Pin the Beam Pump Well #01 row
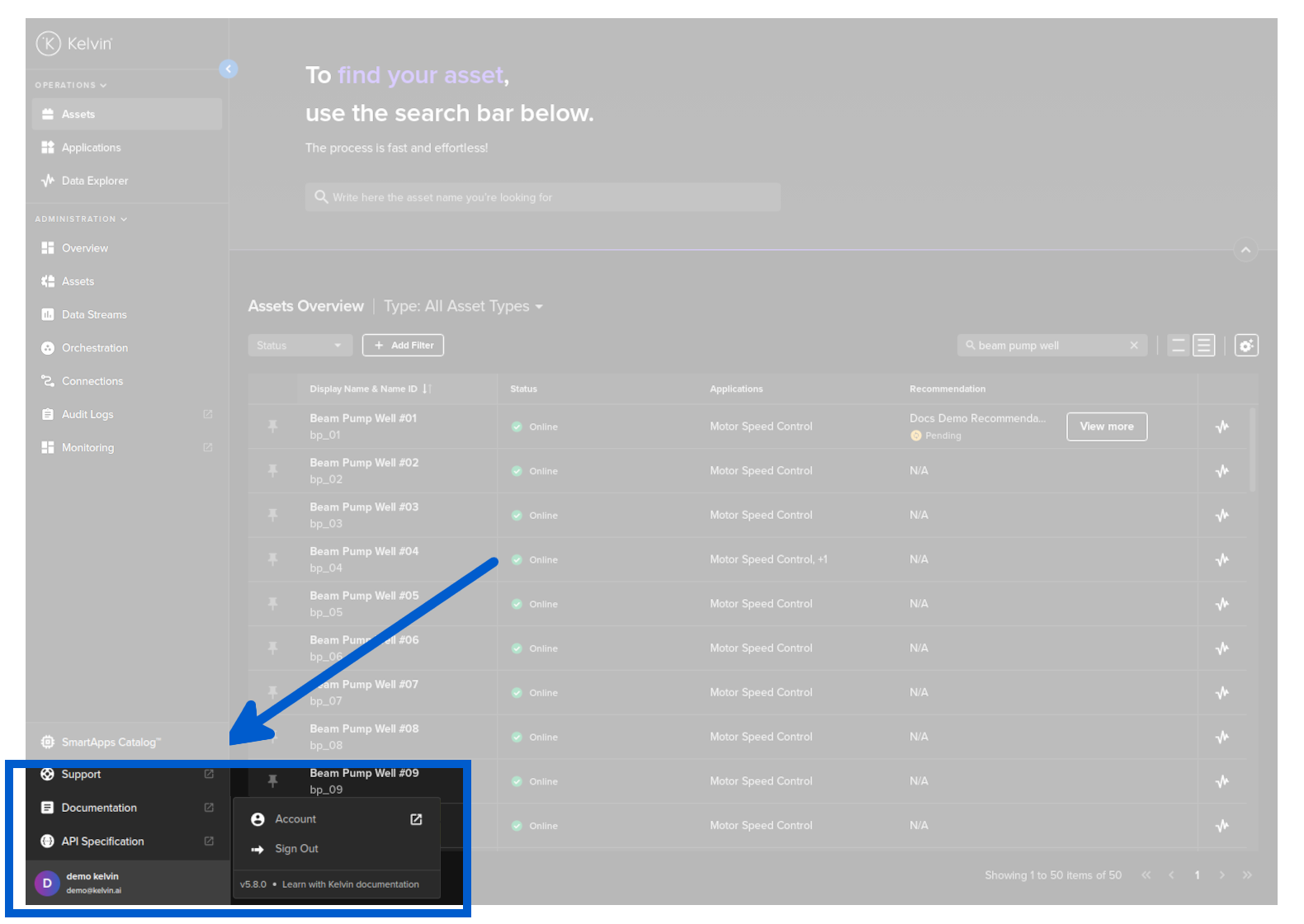 [x=272, y=427]
